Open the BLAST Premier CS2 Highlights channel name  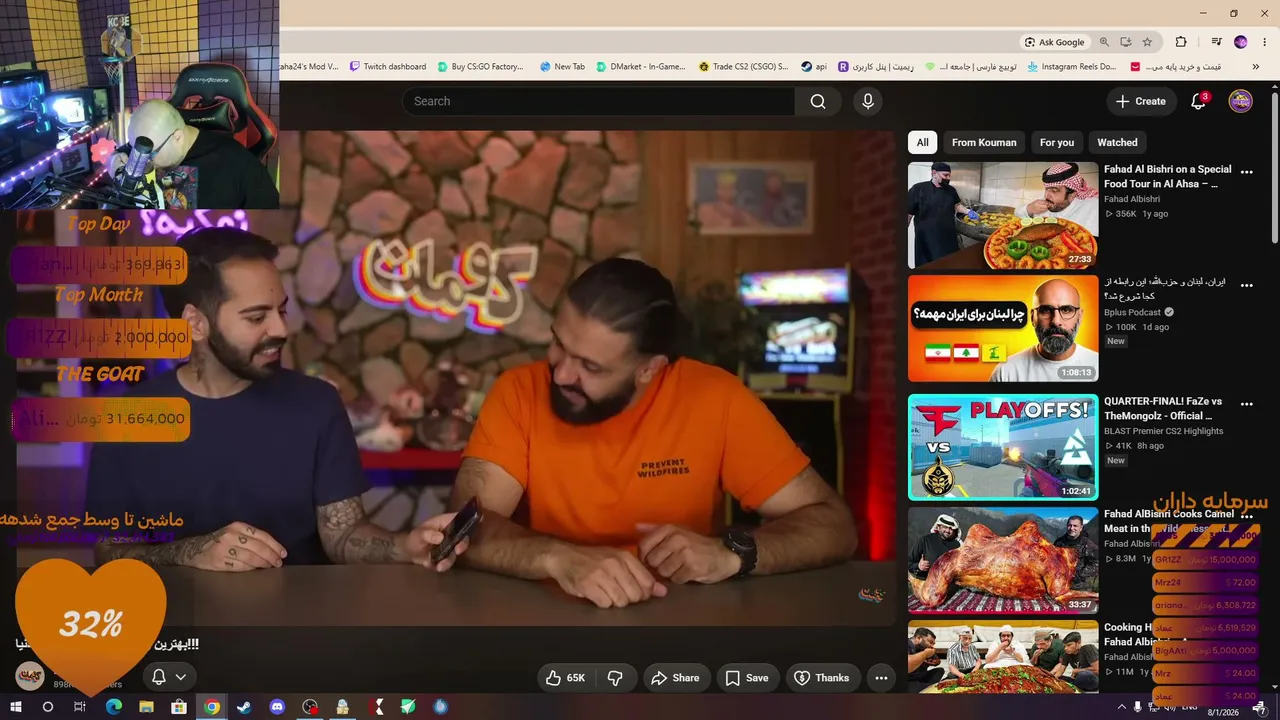coord(1163,431)
